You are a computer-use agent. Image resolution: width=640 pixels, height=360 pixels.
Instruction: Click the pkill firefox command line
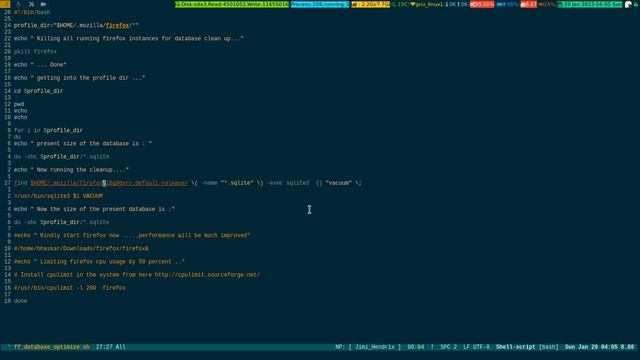(x=35, y=51)
